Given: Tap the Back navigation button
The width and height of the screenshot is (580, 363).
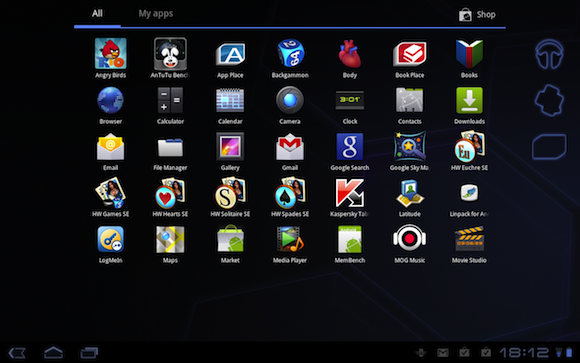Looking at the screenshot, I should (17, 353).
